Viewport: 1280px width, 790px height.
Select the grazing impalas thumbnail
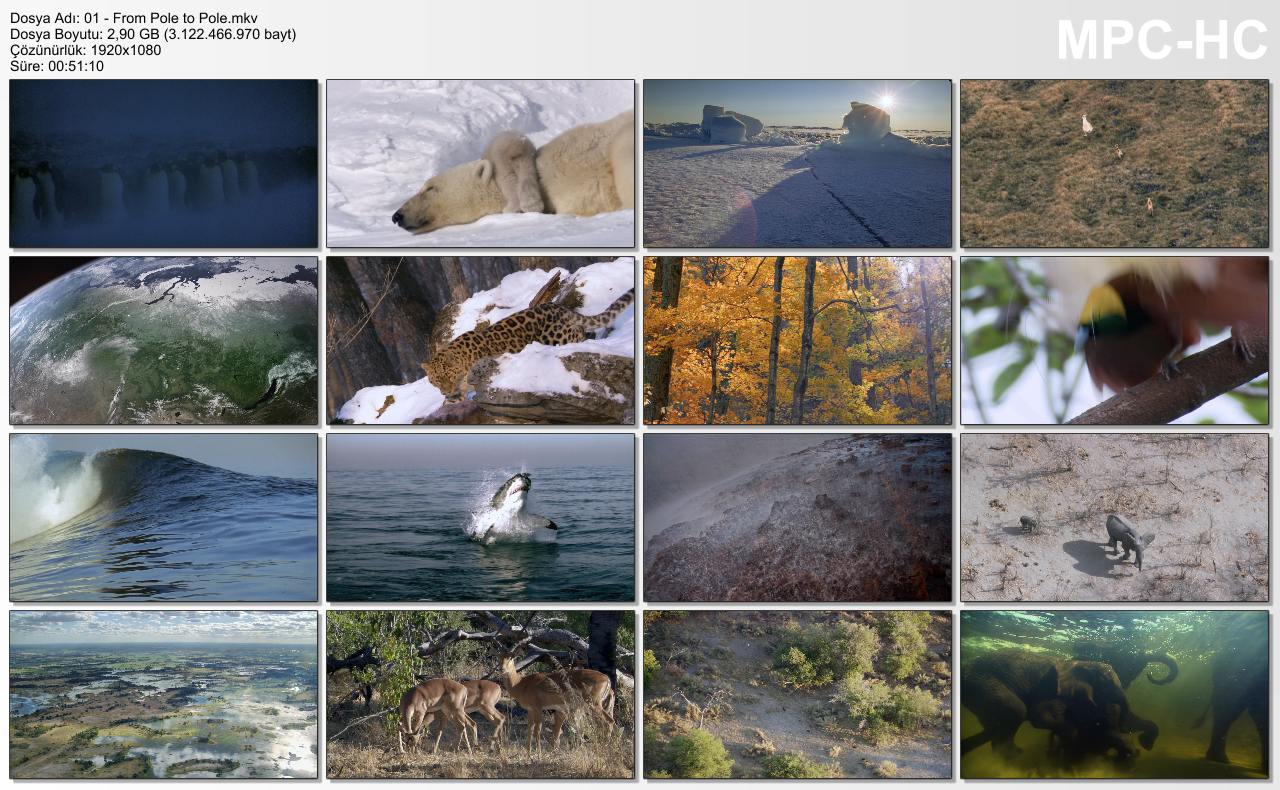pyautogui.click(x=480, y=694)
